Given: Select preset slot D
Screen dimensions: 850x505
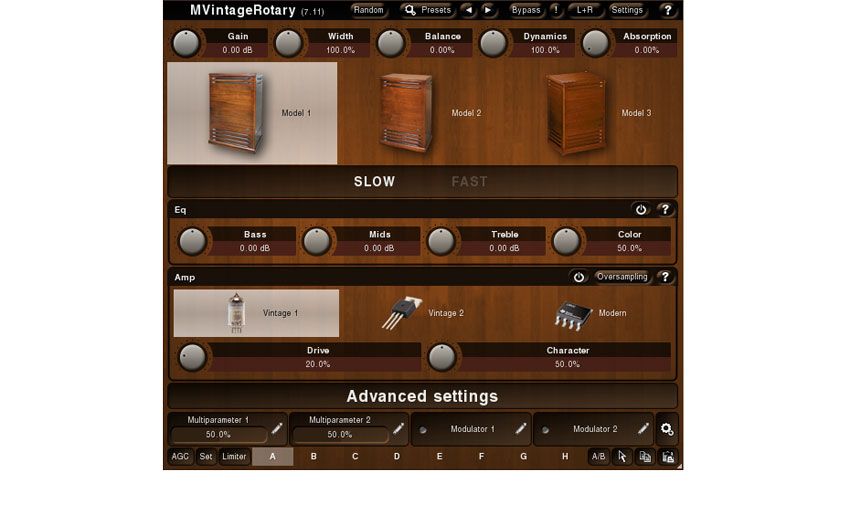Looking at the screenshot, I should pyautogui.click(x=397, y=457).
